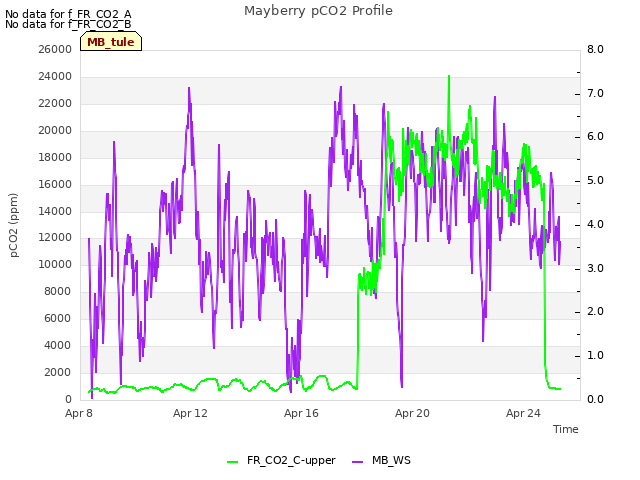Click the 4000 left axis value
Screen dimensions: 640x480
click(58, 345)
